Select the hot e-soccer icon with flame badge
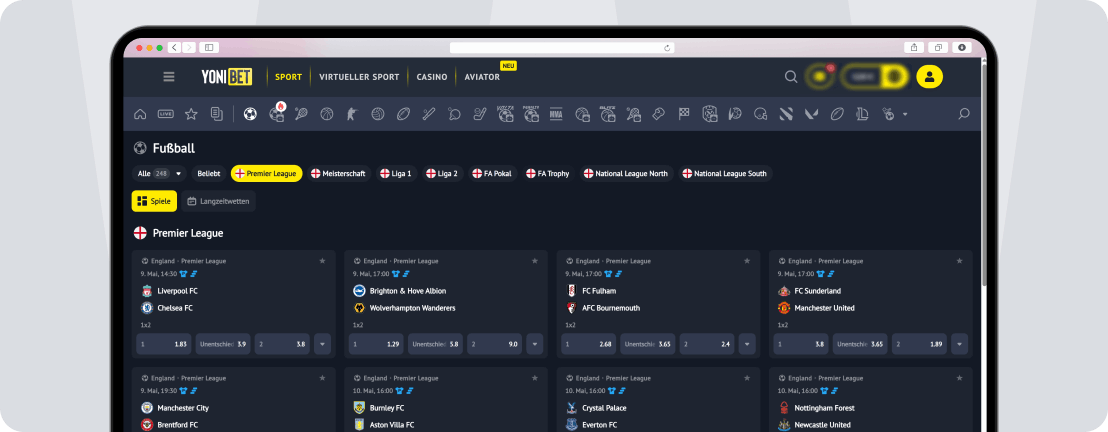 [x=276, y=113]
